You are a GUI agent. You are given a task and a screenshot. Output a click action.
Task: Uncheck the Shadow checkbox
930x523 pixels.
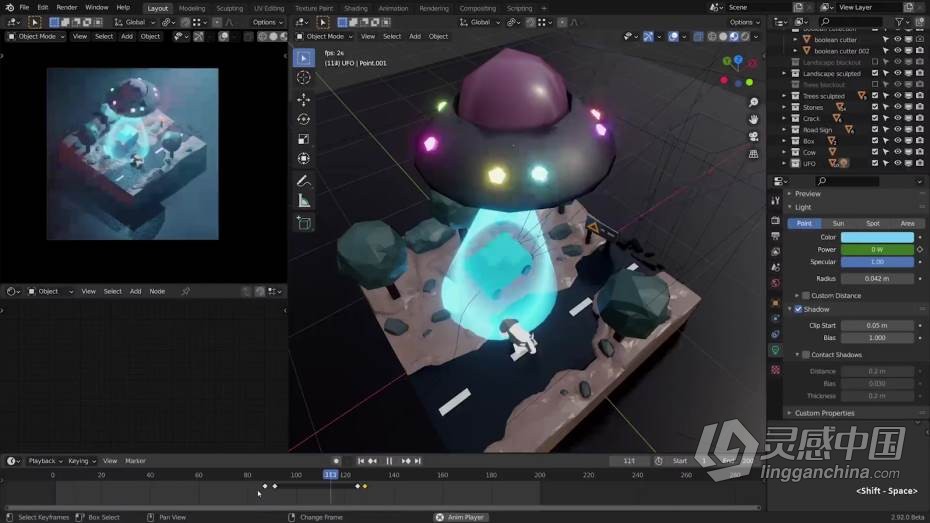pos(798,309)
